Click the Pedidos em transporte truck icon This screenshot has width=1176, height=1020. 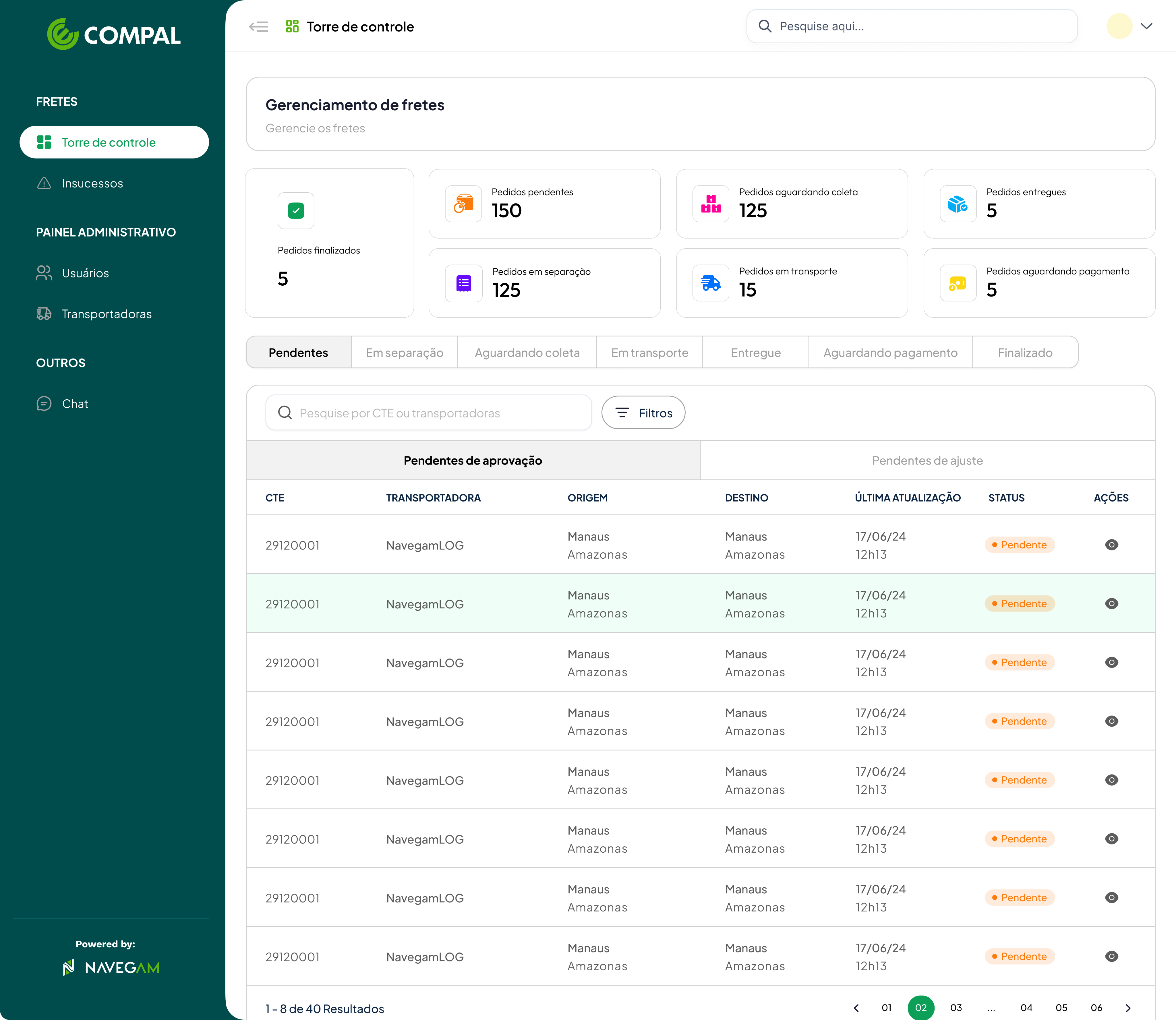(x=710, y=283)
